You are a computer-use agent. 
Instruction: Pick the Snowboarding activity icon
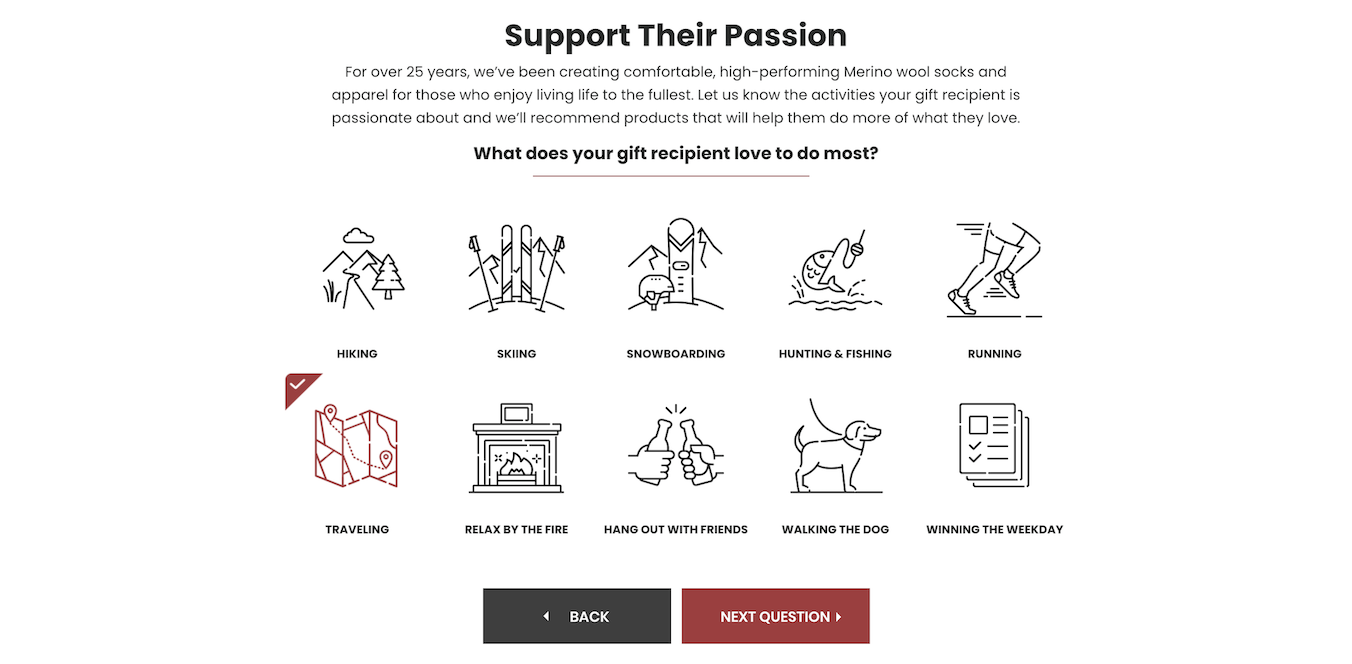pyautogui.click(x=676, y=268)
